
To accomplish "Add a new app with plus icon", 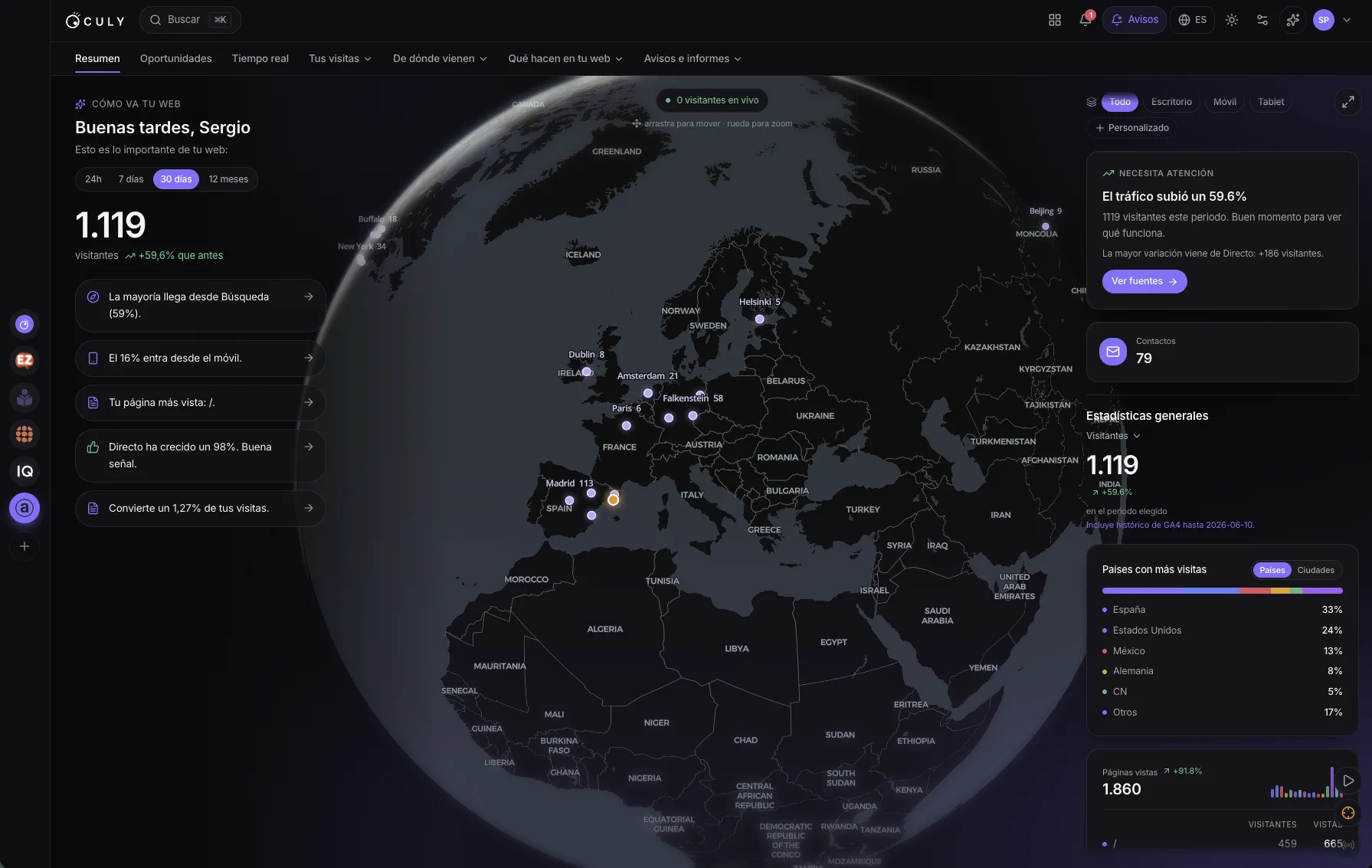I will point(25,546).
